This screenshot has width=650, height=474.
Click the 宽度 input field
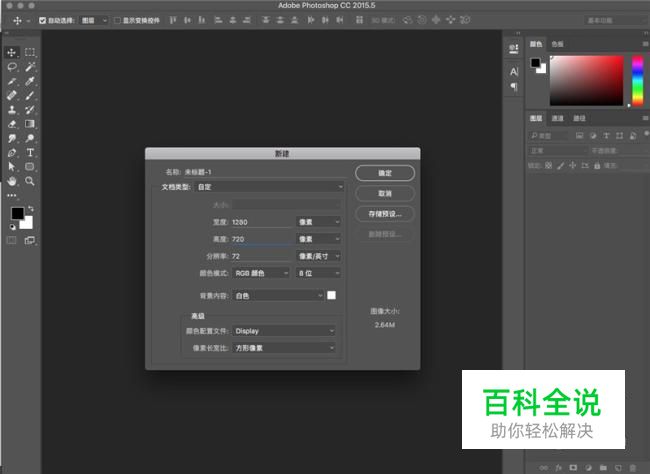(x=261, y=222)
